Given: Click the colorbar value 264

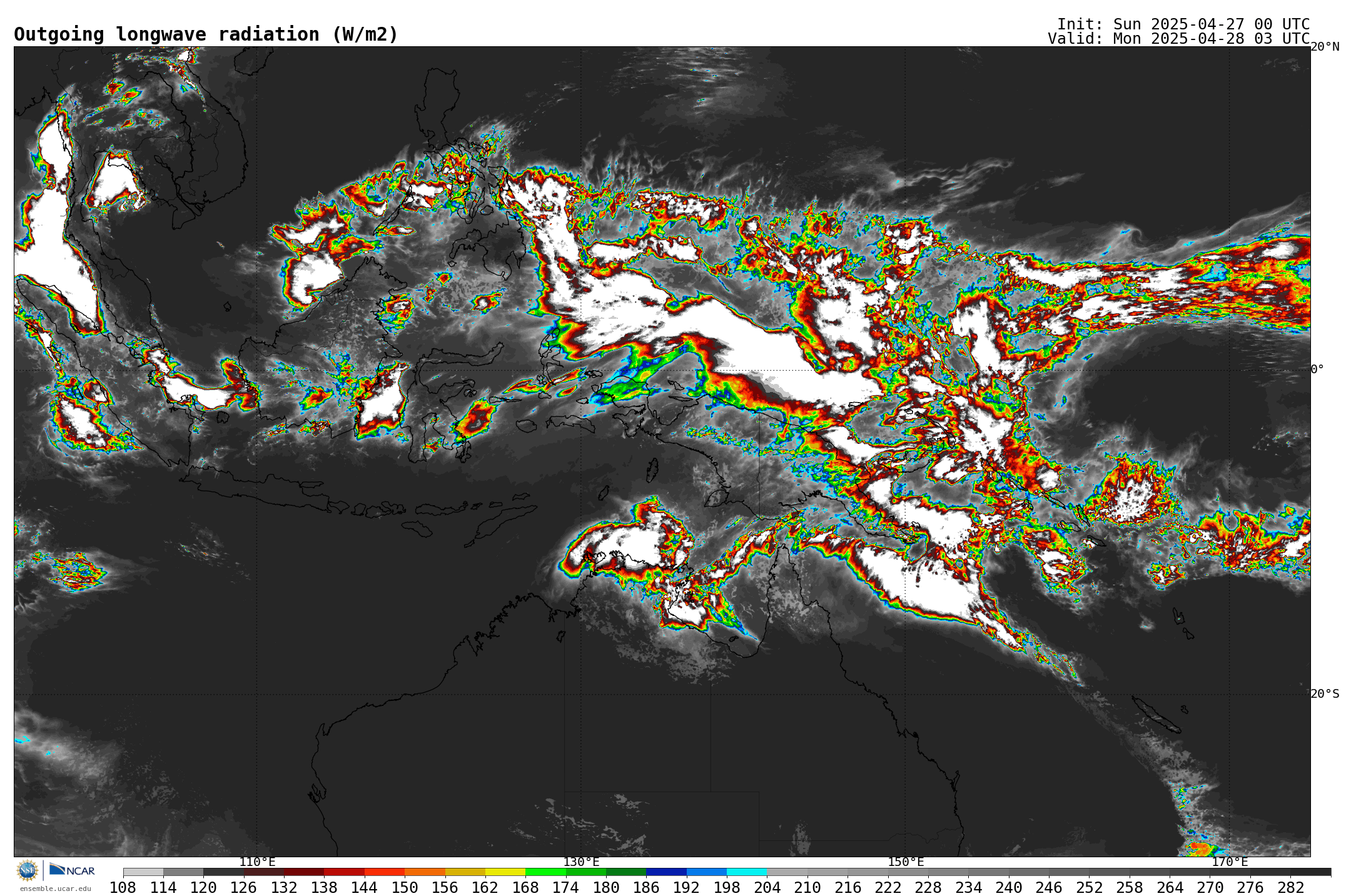Looking at the screenshot, I should coord(1170,888).
